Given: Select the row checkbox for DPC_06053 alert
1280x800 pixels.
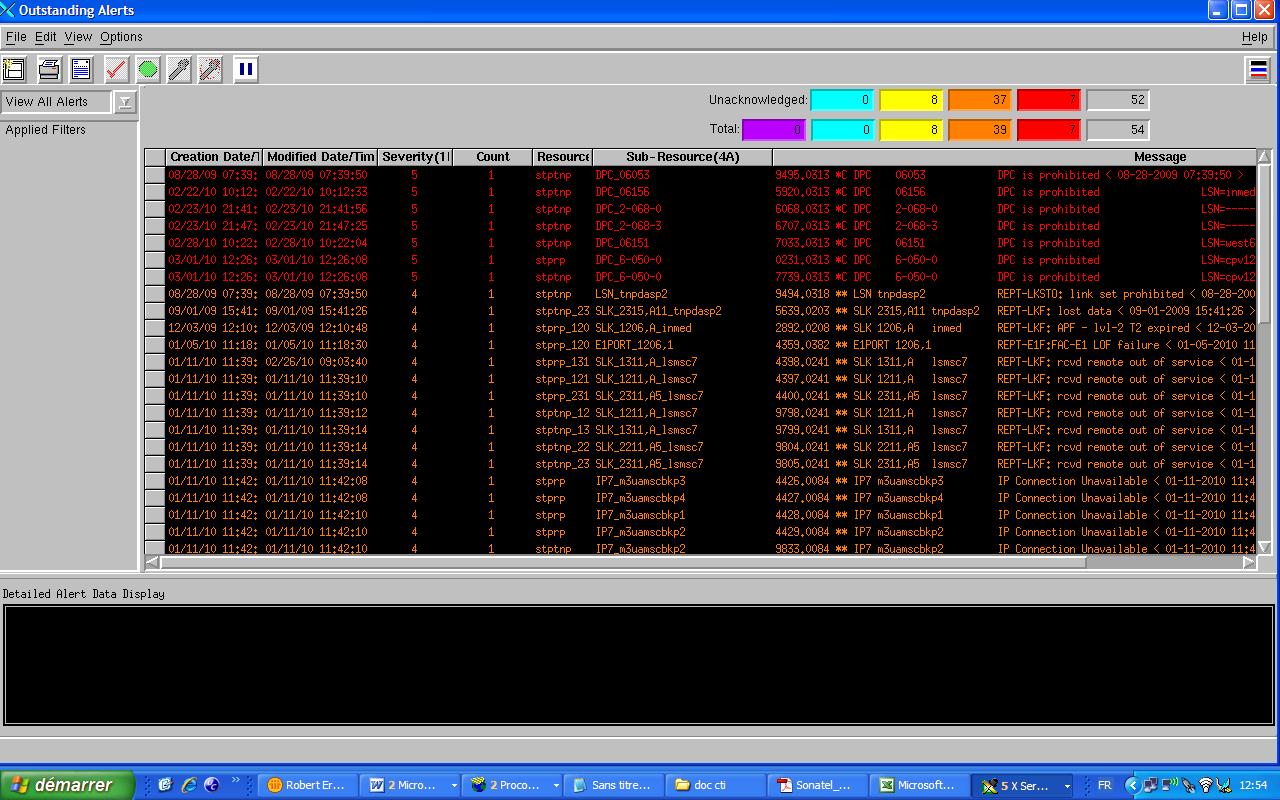Looking at the screenshot, I should pos(154,175).
